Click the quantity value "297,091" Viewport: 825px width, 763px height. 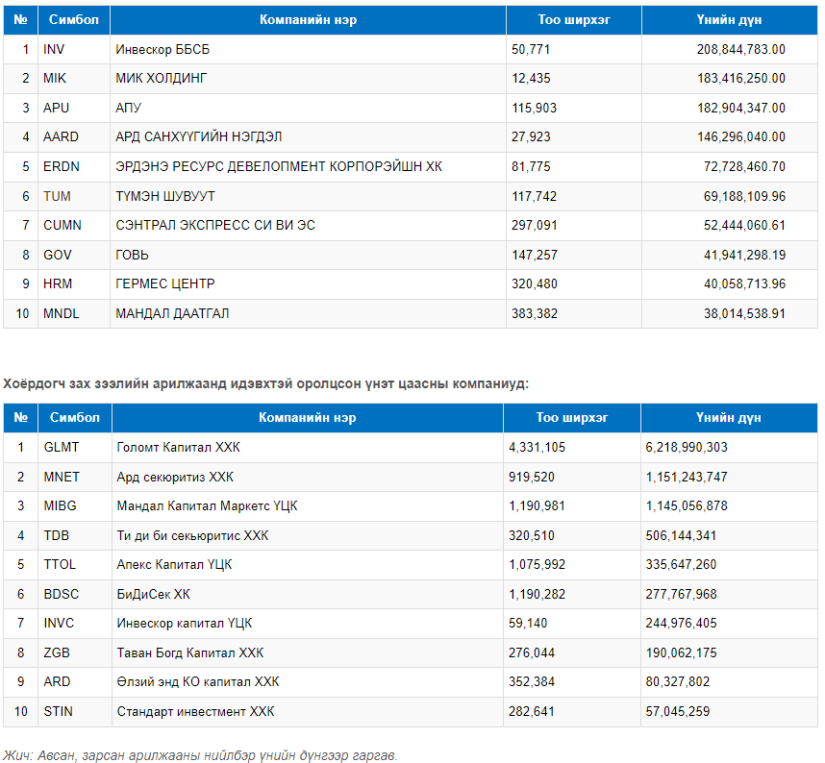click(x=534, y=225)
